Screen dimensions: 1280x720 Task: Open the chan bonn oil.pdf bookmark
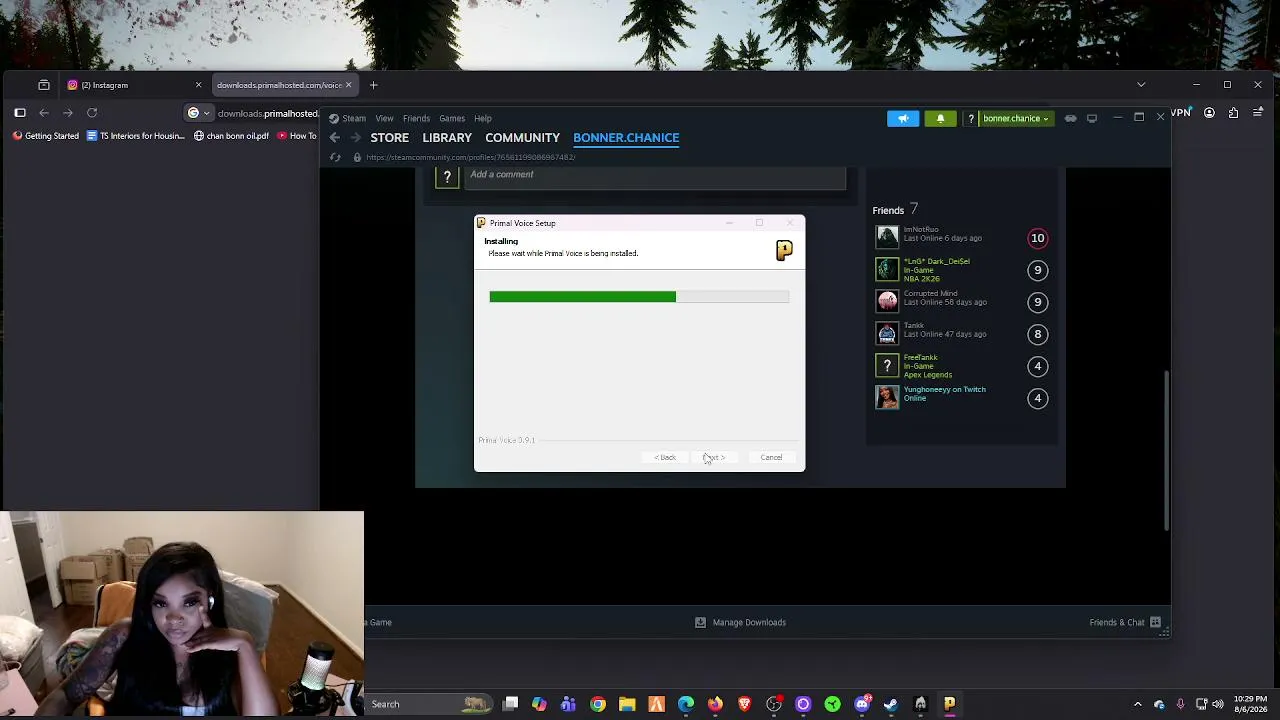(x=231, y=136)
